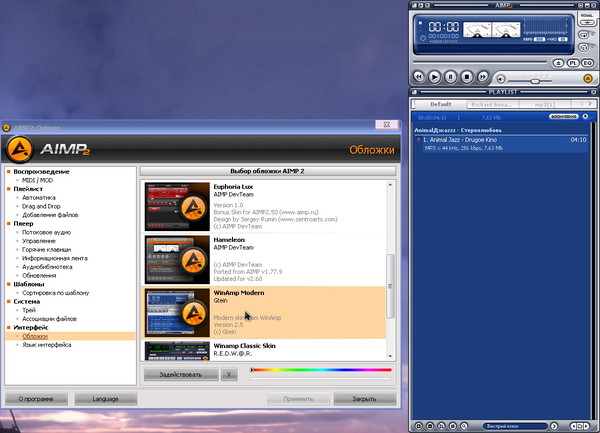The width and height of the screenshot is (600, 433).
Task: Click the track seek bar in the player
Action: tap(480, 62)
